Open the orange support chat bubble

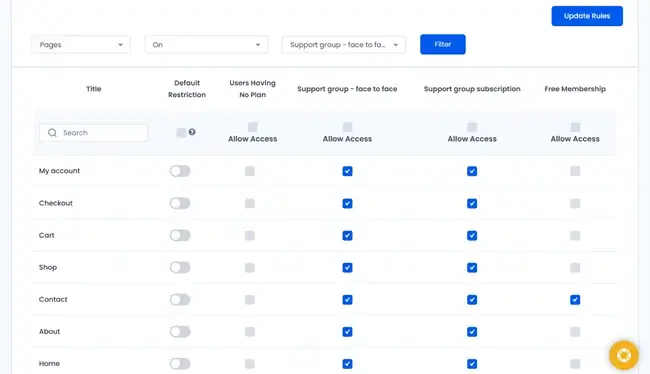[x=623, y=355]
